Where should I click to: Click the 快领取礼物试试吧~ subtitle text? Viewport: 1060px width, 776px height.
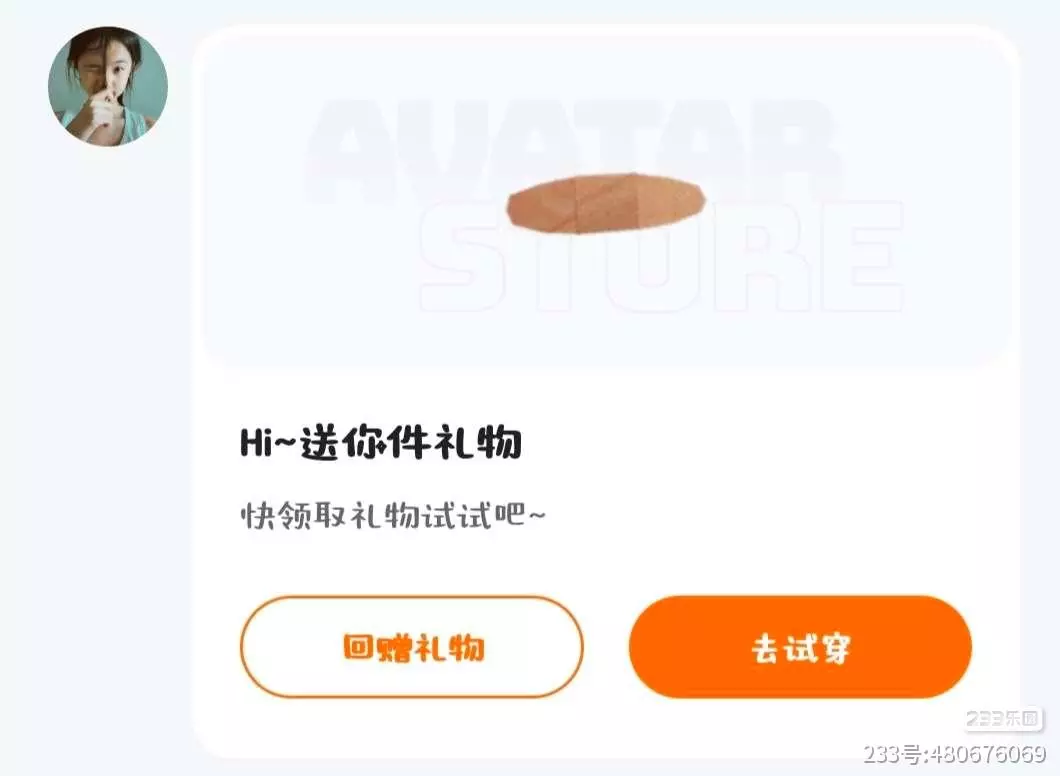393,515
